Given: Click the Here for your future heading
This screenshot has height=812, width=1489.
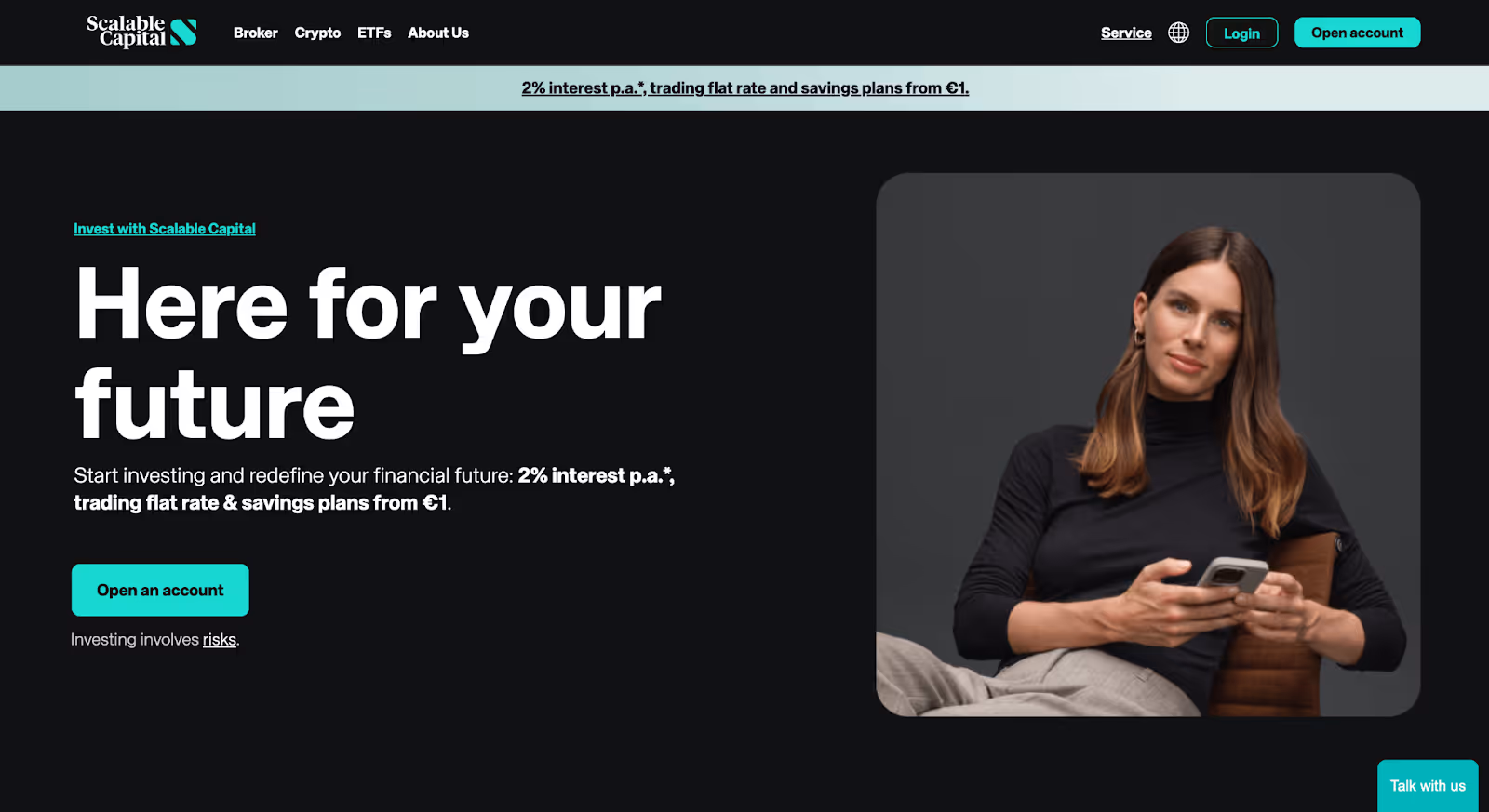Looking at the screenshot, I should pyautogui.click(x=368, y=353).
